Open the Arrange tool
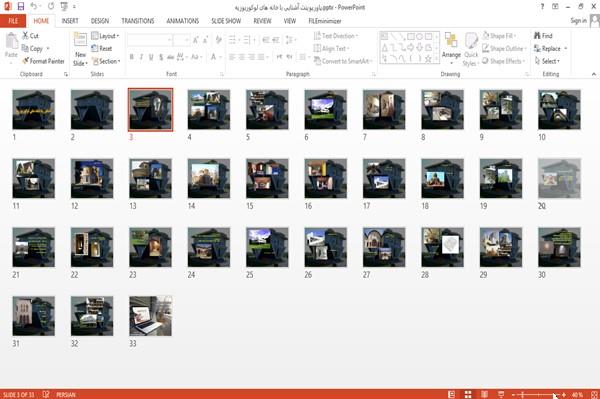Image resolution: width=600 pixels, height=399 pixels. [x=451, y=48]
